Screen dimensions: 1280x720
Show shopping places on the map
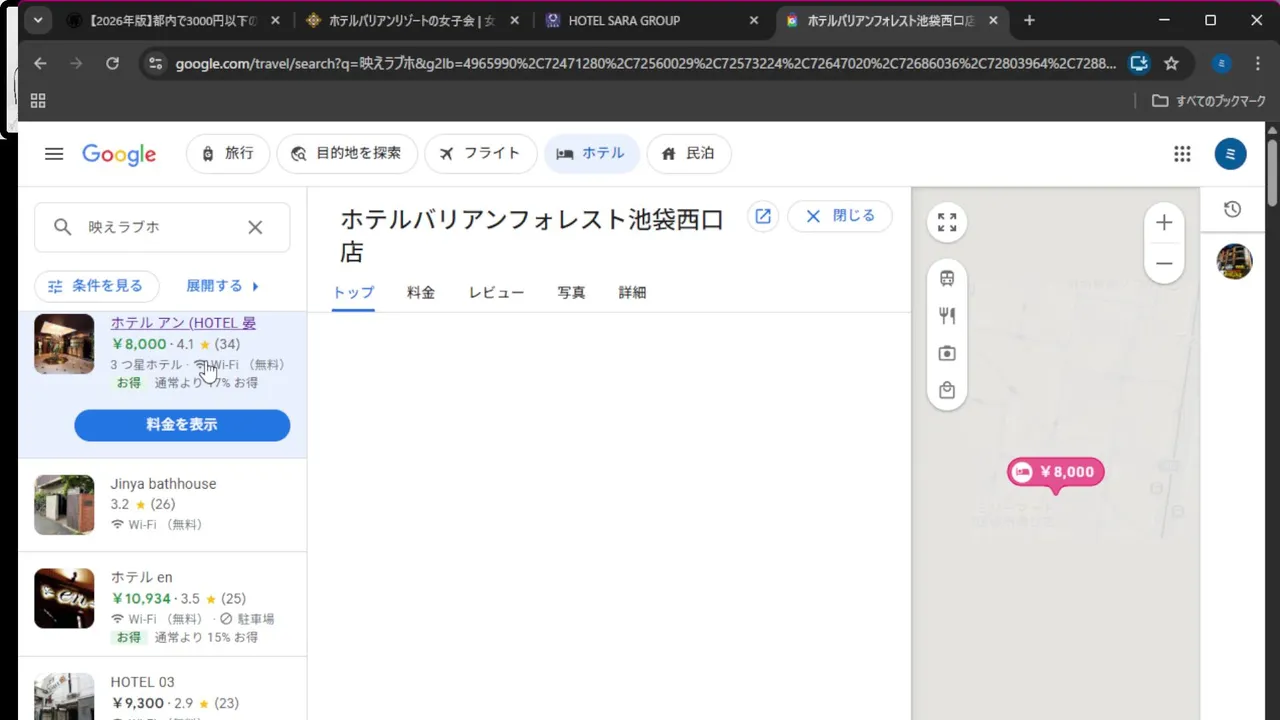click(x=947, y=390)
